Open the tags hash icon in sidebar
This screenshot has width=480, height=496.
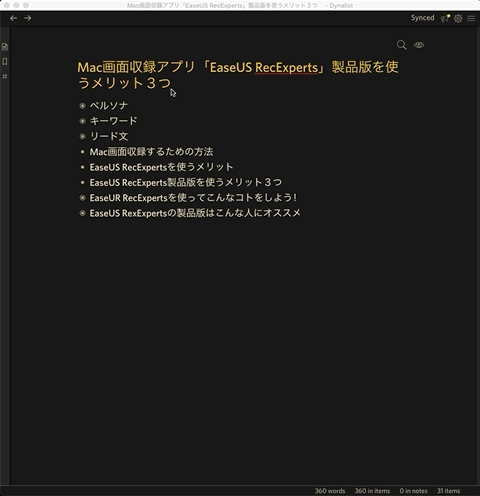(5, 76)
